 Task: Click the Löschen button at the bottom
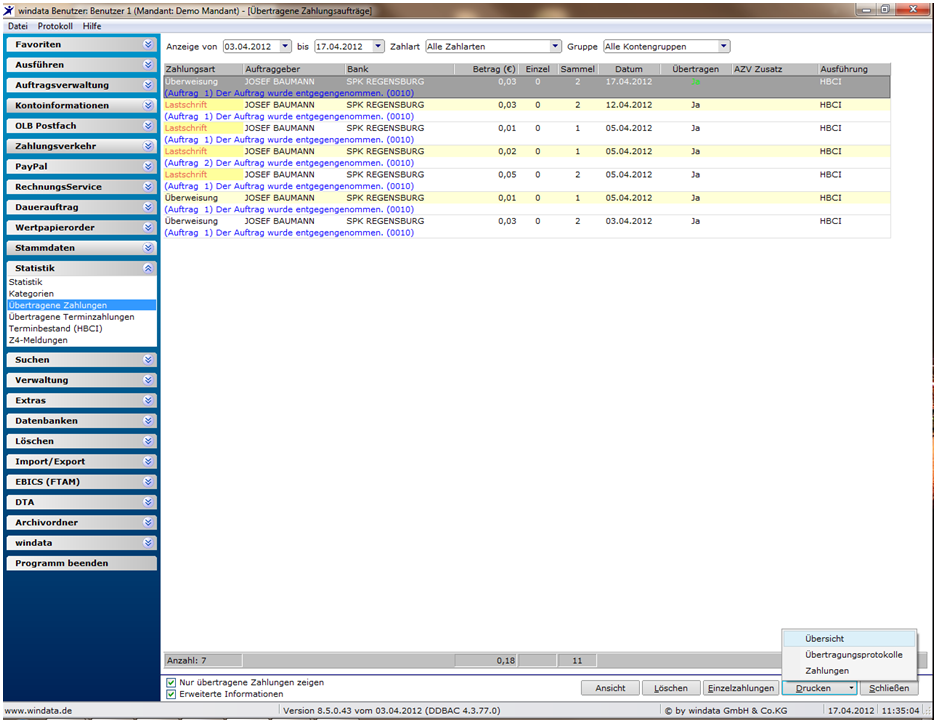(671, 688)
